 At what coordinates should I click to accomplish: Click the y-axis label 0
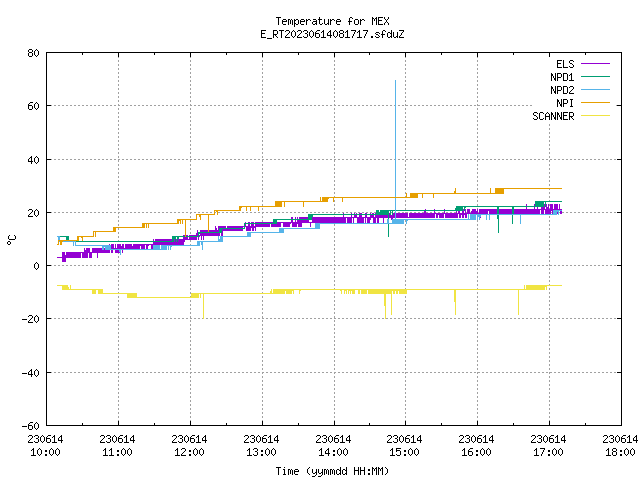click(x=37, y=266)
